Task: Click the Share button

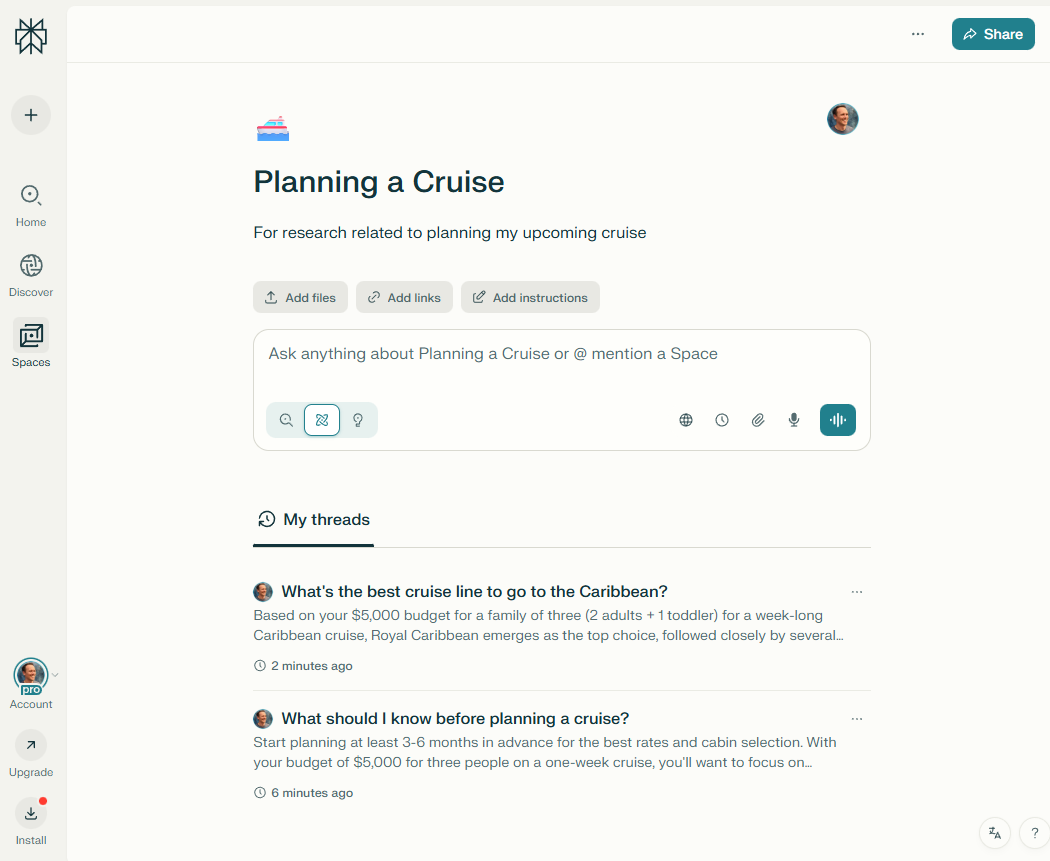Action: coord(993,34)
